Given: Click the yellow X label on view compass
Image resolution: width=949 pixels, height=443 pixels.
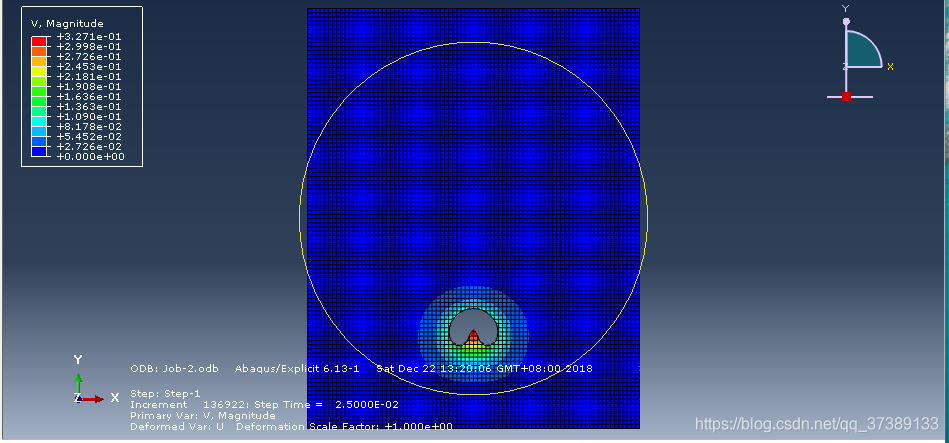Looking at the screenshot, I should pyautogui.click(x=890, y=66).
